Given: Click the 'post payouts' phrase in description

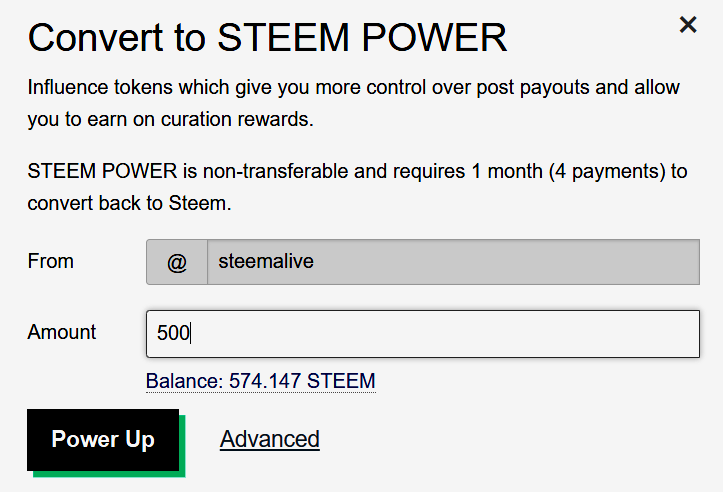Looking at the screenshot, I should coord(527,87).
